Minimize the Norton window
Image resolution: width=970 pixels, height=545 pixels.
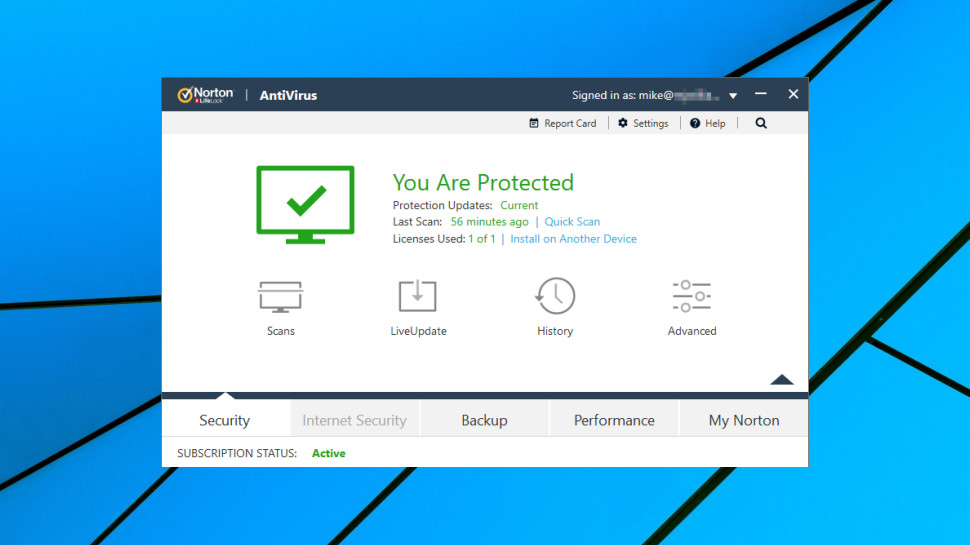pos(761,94)
